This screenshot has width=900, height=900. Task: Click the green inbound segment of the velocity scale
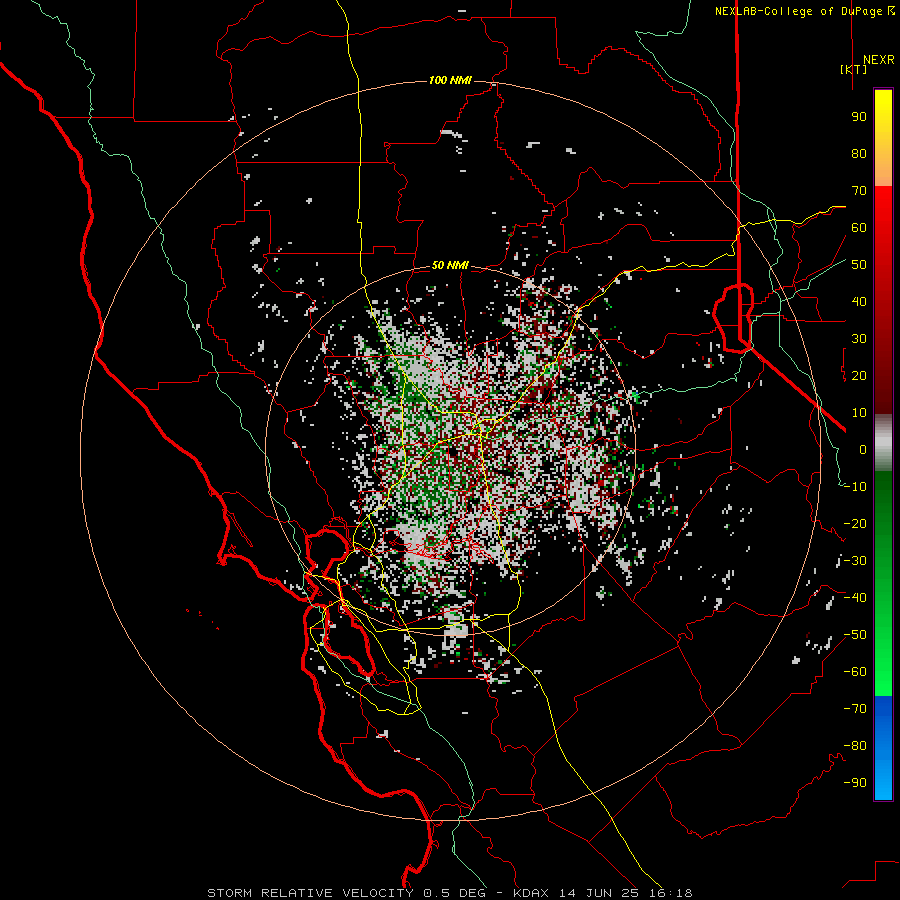point(883,583)
